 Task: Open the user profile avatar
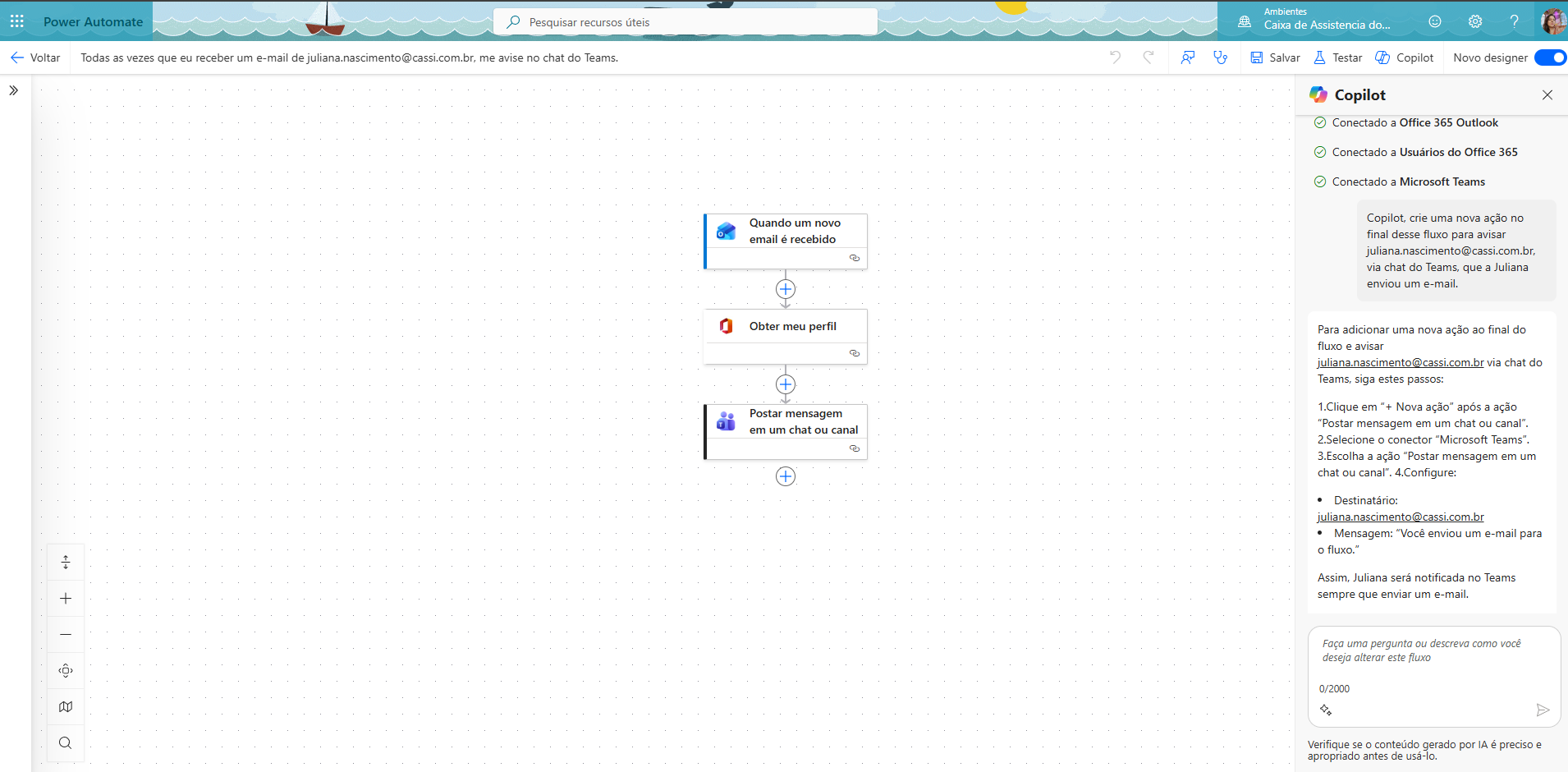point(1553,21)
